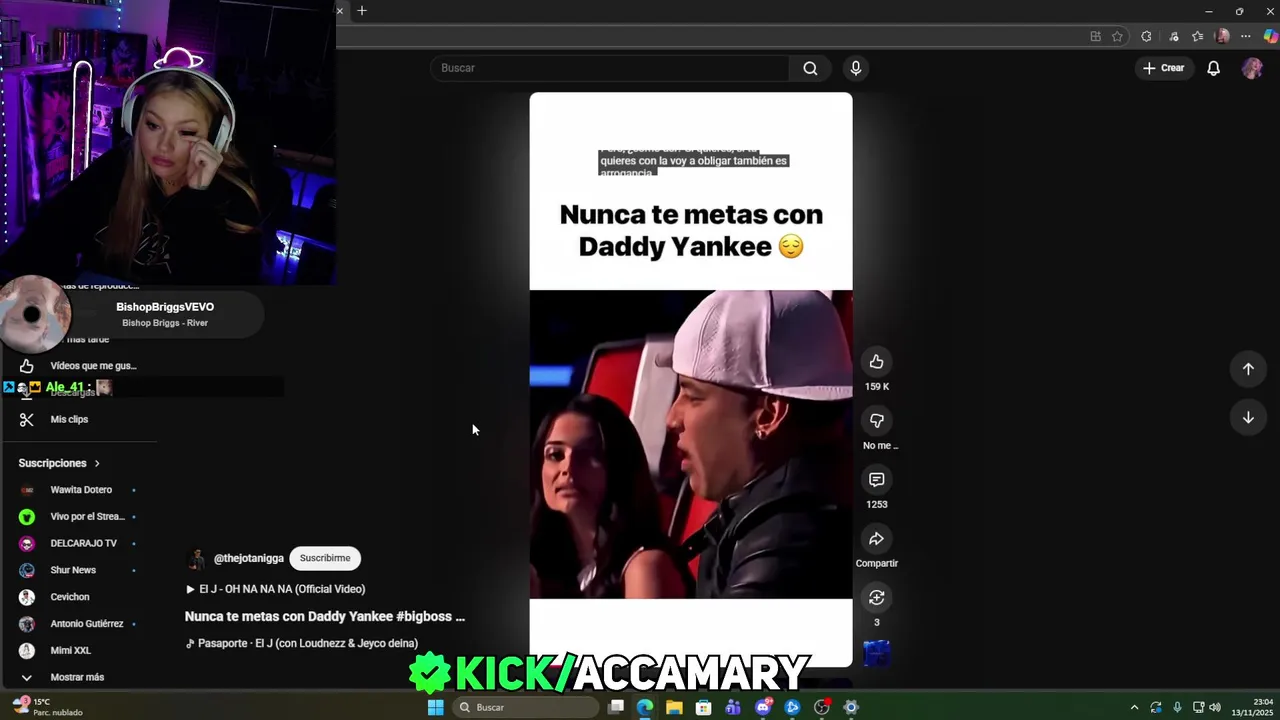Open @thejotanigga channel link
Viewport: 1280px width, 720px height.
pyautogui.click(x=248, y=558)
